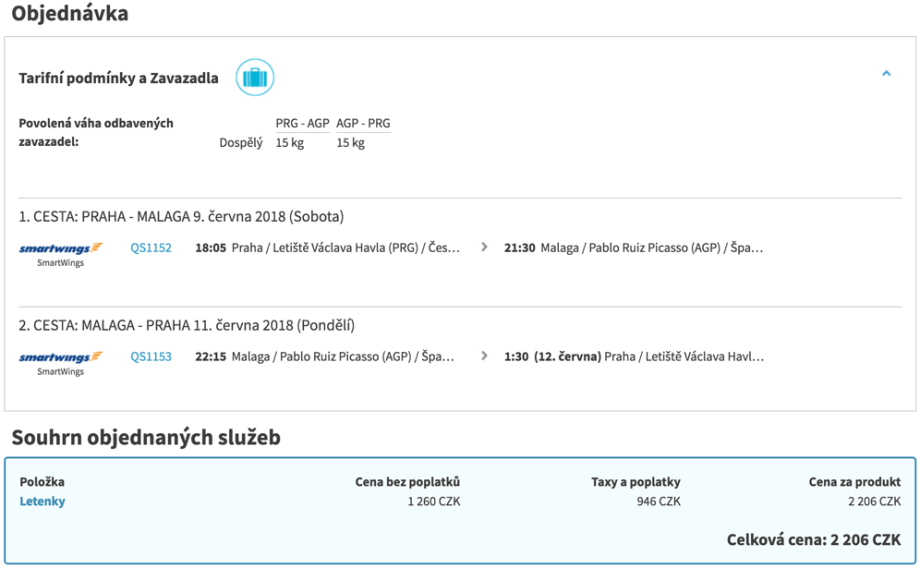Click the 1. CESTA: PRAHA - MALAGA heading
This screenshot has width=920, height=568.
coord(181,216)
